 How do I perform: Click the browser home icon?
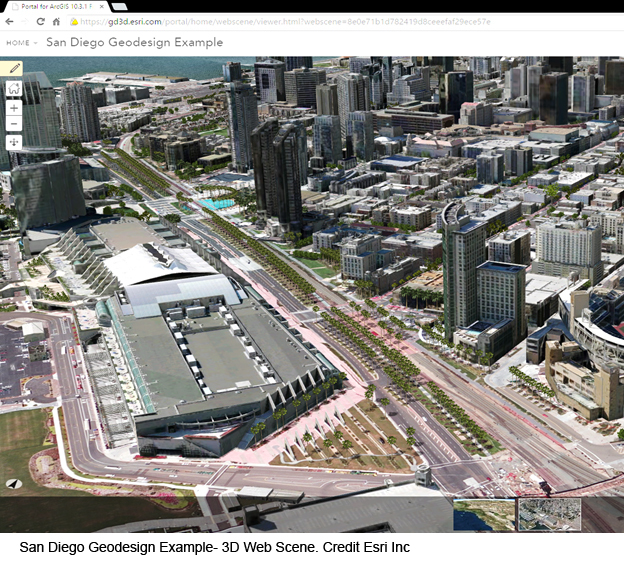pos(56,21)
